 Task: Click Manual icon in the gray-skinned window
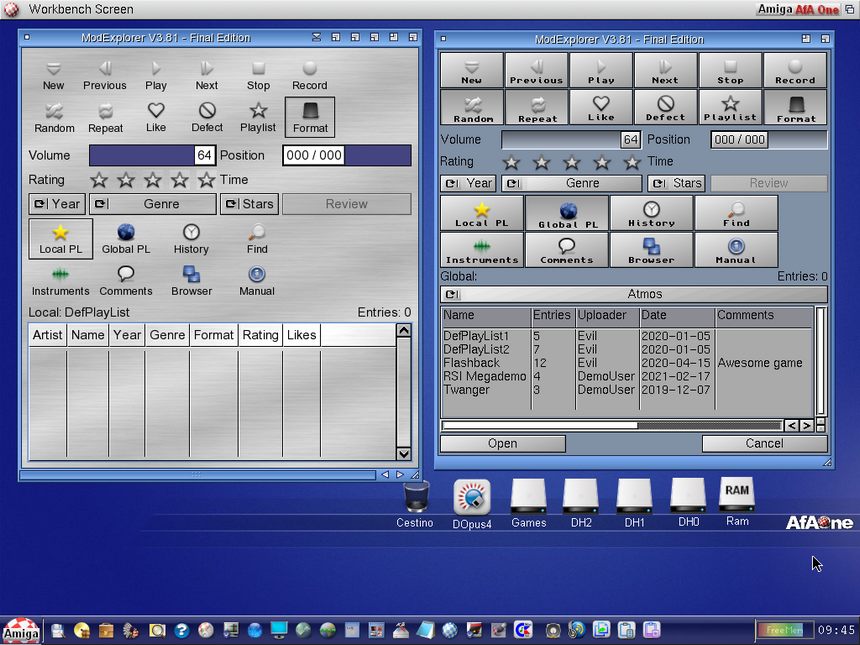tap(257, 279)
